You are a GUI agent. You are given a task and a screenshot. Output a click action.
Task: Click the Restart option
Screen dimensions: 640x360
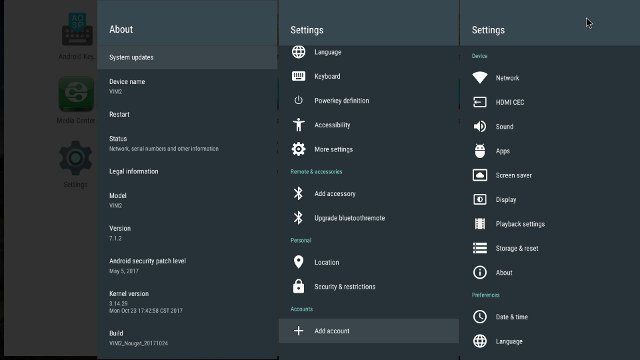187,114
